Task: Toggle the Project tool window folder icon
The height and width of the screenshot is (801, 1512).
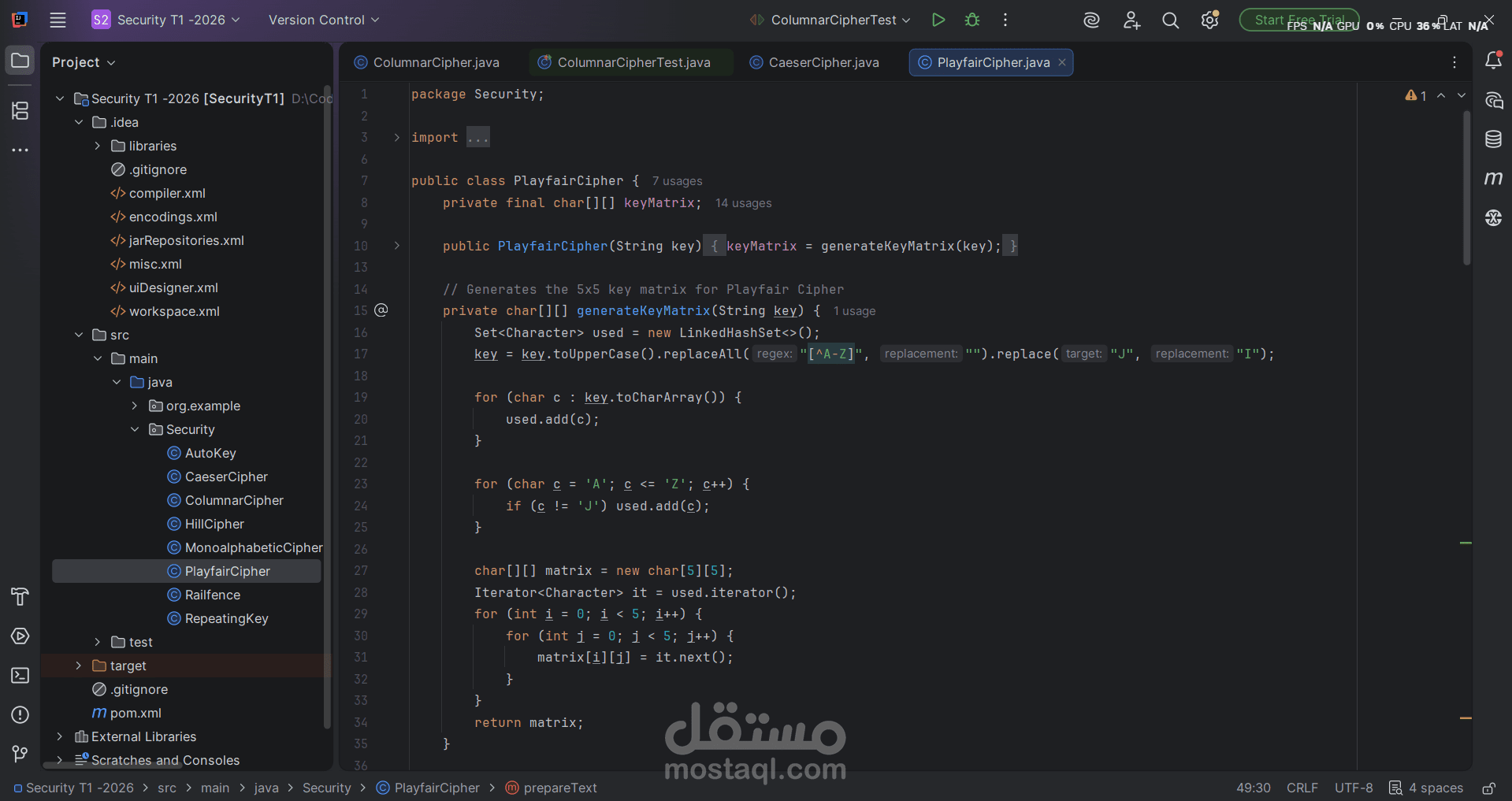Action: 20,61
